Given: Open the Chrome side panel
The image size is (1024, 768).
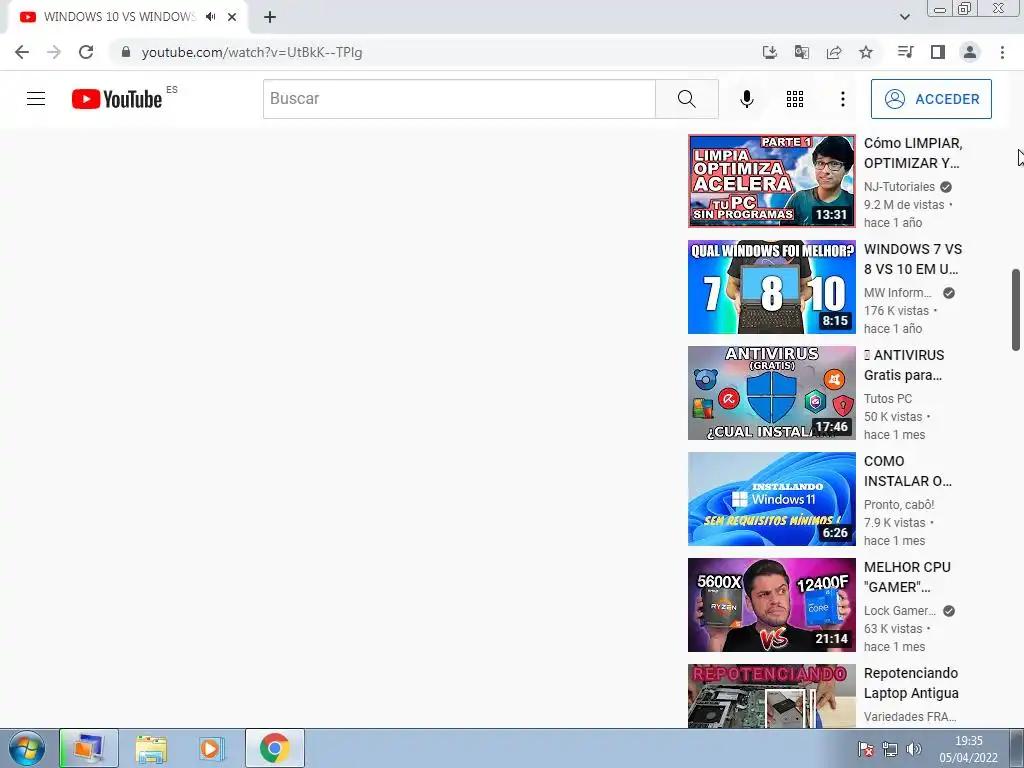Looking at the screenshot, I should click(x=938, y=52).
